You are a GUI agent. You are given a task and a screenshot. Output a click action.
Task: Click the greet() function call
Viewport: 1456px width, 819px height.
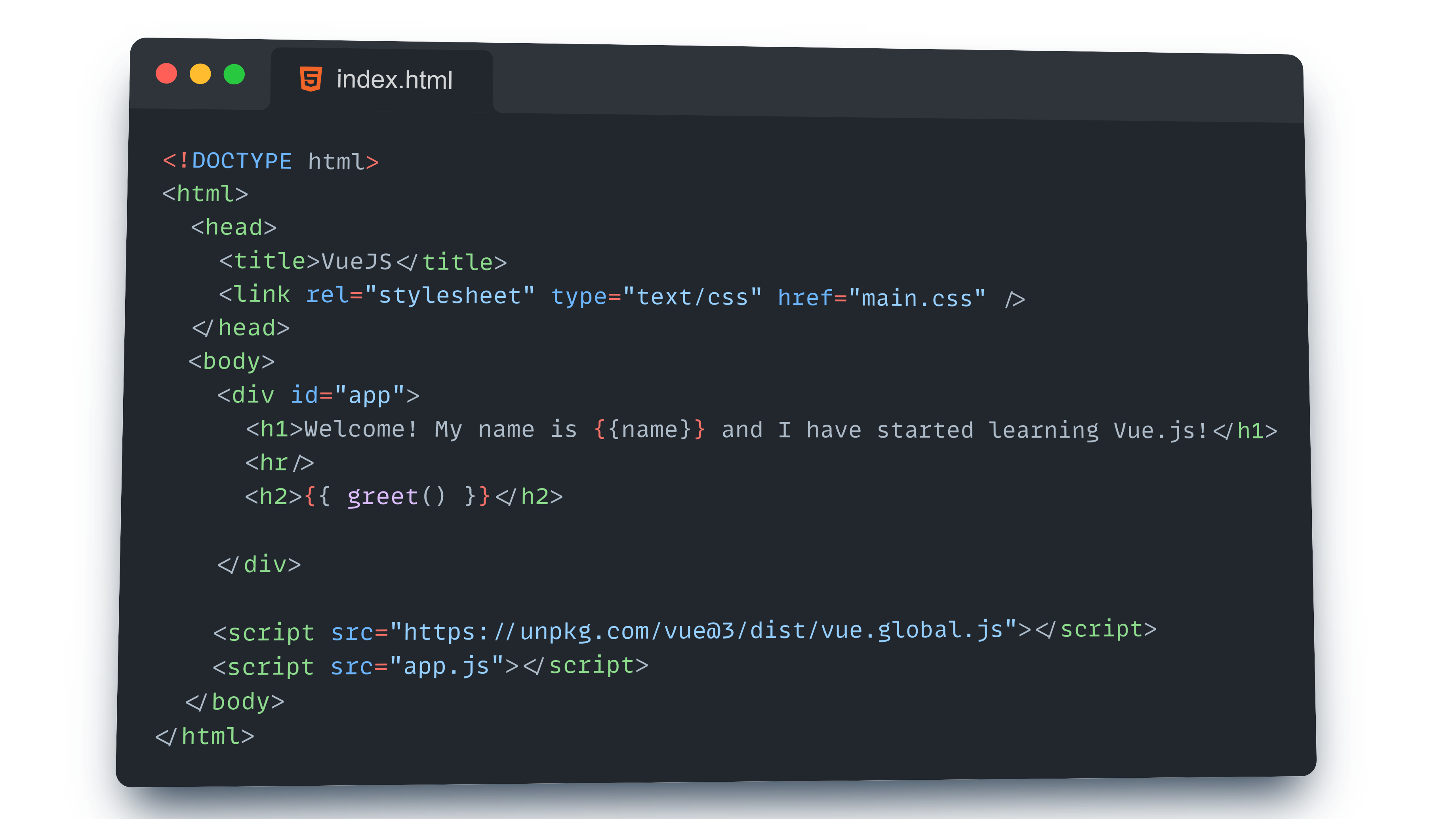tap(396, 497)
